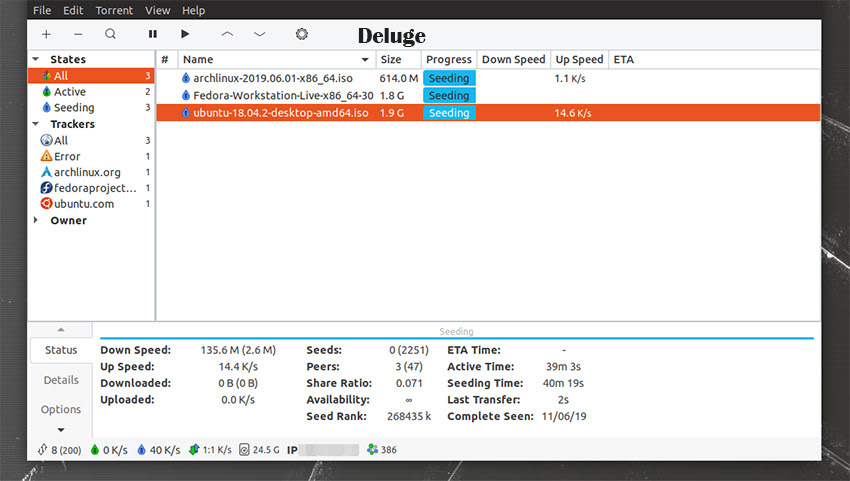
Task: Move torrent down in queue
Action: click(x=260, y=34)
